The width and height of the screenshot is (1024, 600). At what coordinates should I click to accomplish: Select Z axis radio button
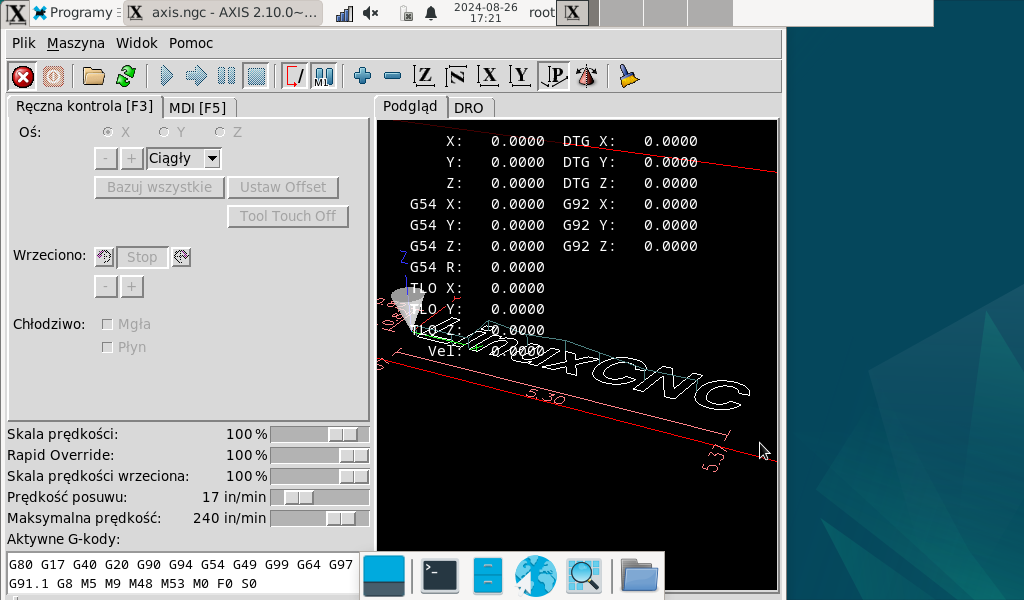pos(220,132)
